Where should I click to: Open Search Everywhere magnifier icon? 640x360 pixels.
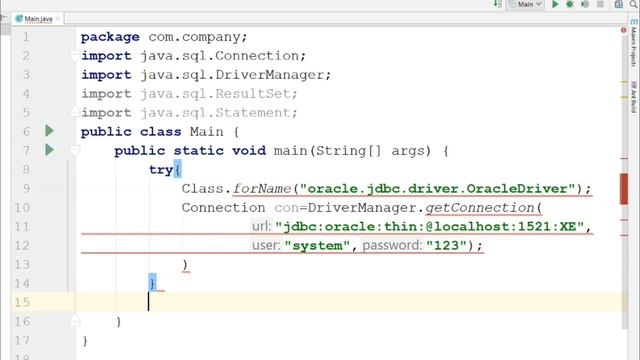pos(634,4)
